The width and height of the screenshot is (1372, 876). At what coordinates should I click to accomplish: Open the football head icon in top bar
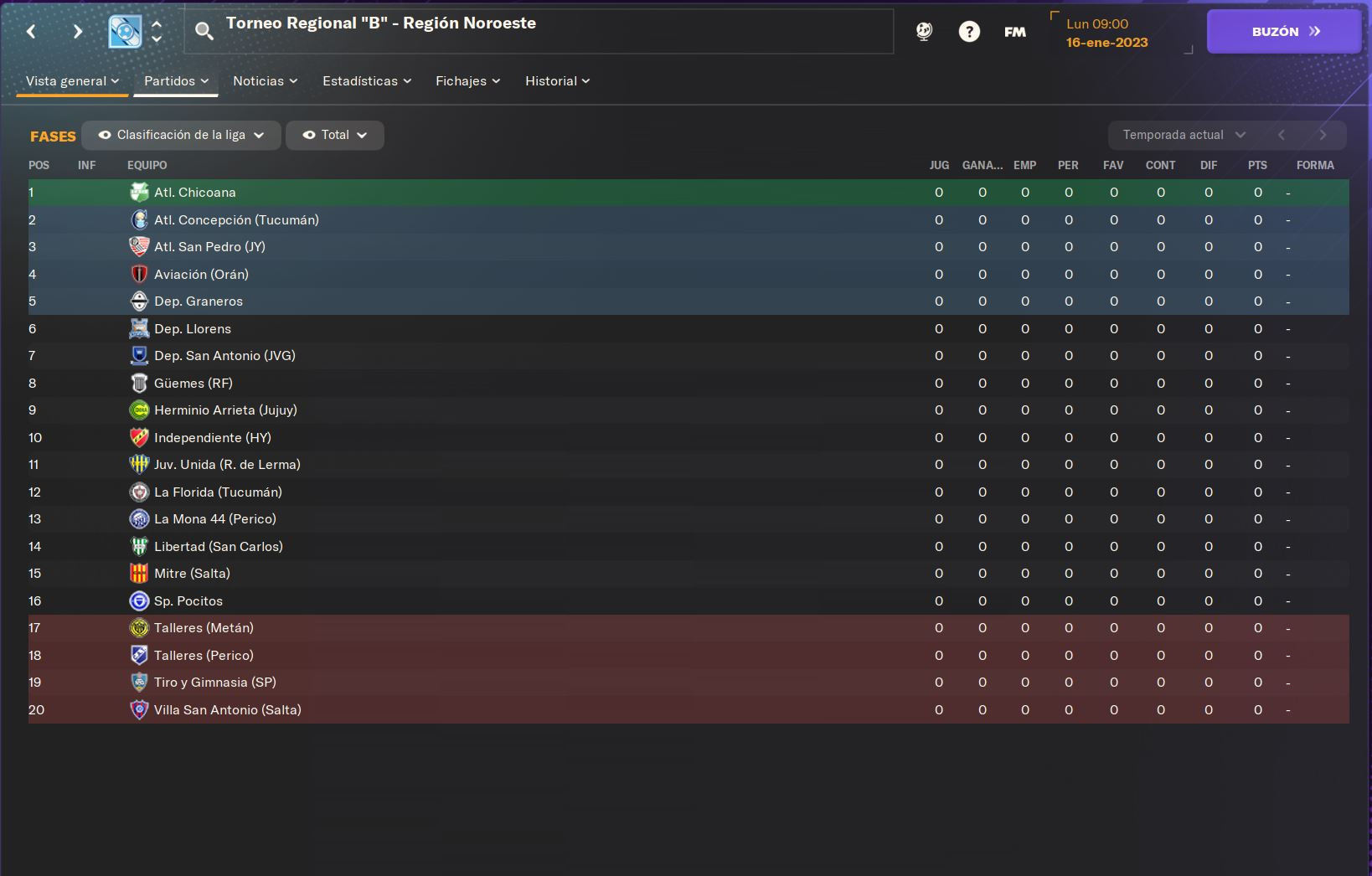point(924,32)
